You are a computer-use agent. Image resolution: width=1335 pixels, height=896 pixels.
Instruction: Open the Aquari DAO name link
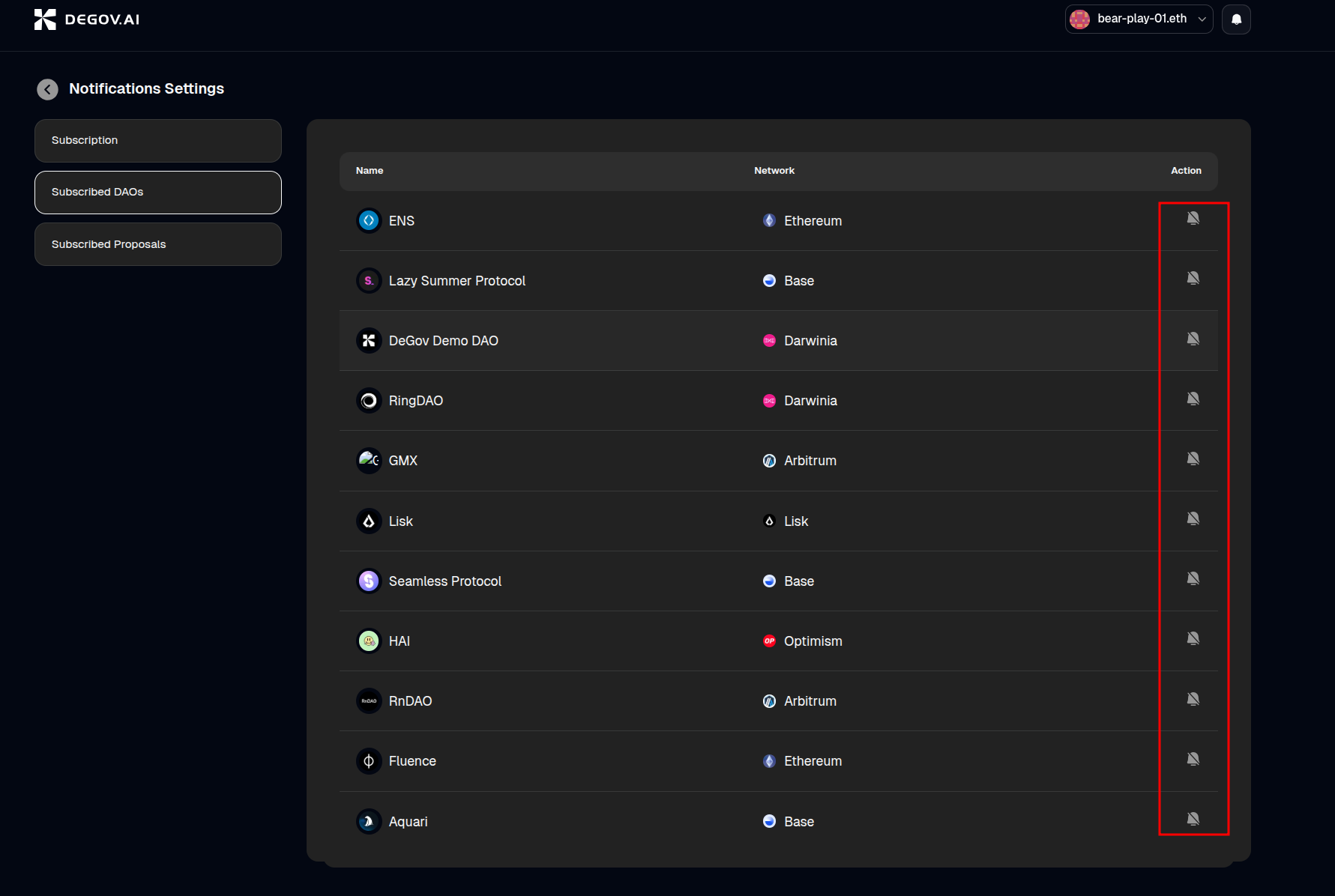408,822
